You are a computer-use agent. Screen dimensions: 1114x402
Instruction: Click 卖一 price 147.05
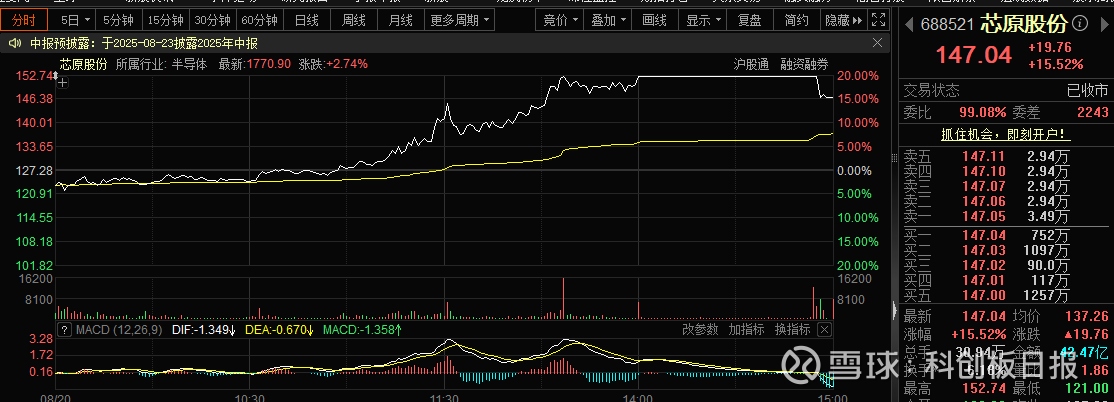coord(983,217)
